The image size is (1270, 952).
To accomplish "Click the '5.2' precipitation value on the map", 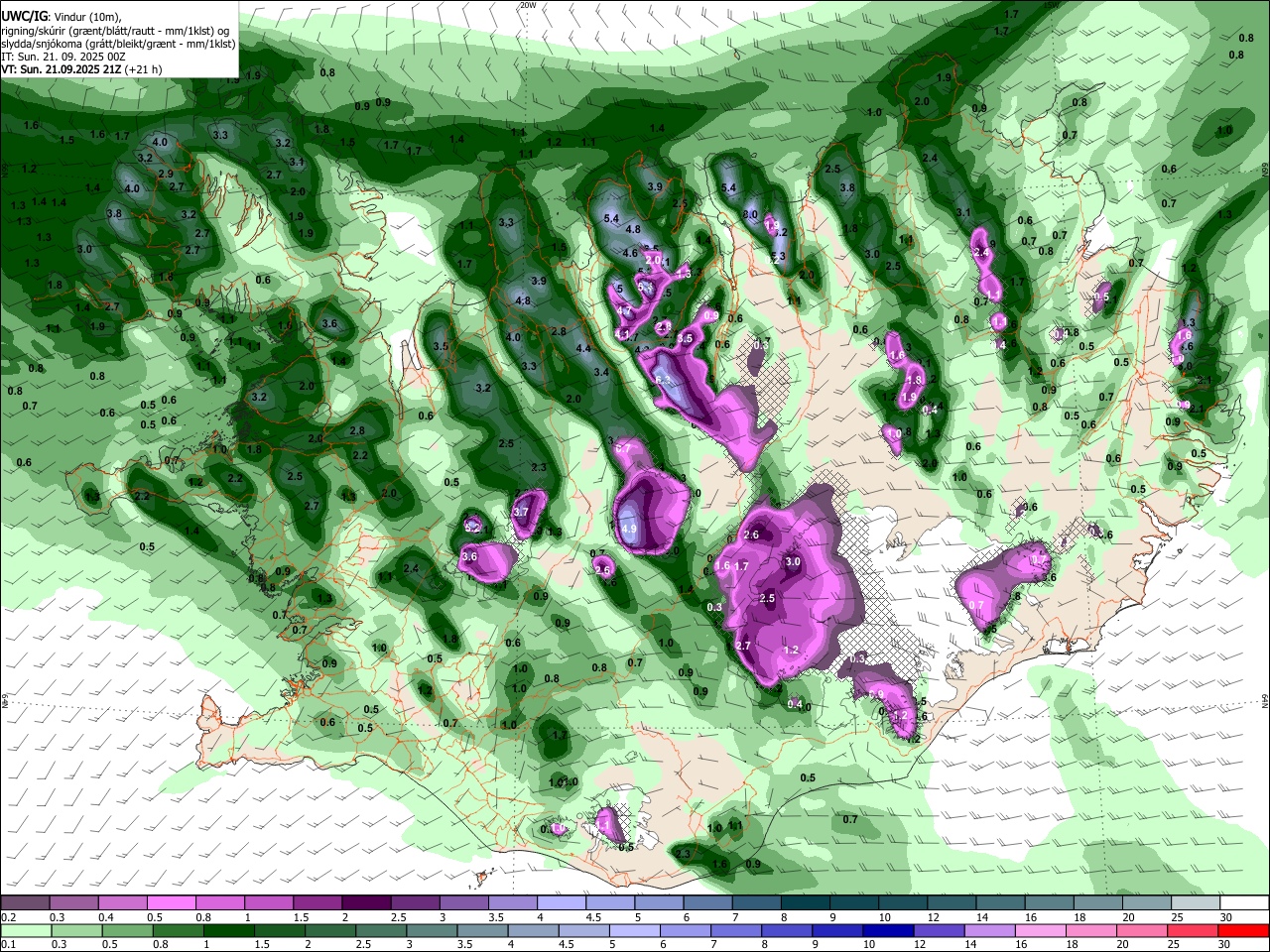I will pos(472,527).
